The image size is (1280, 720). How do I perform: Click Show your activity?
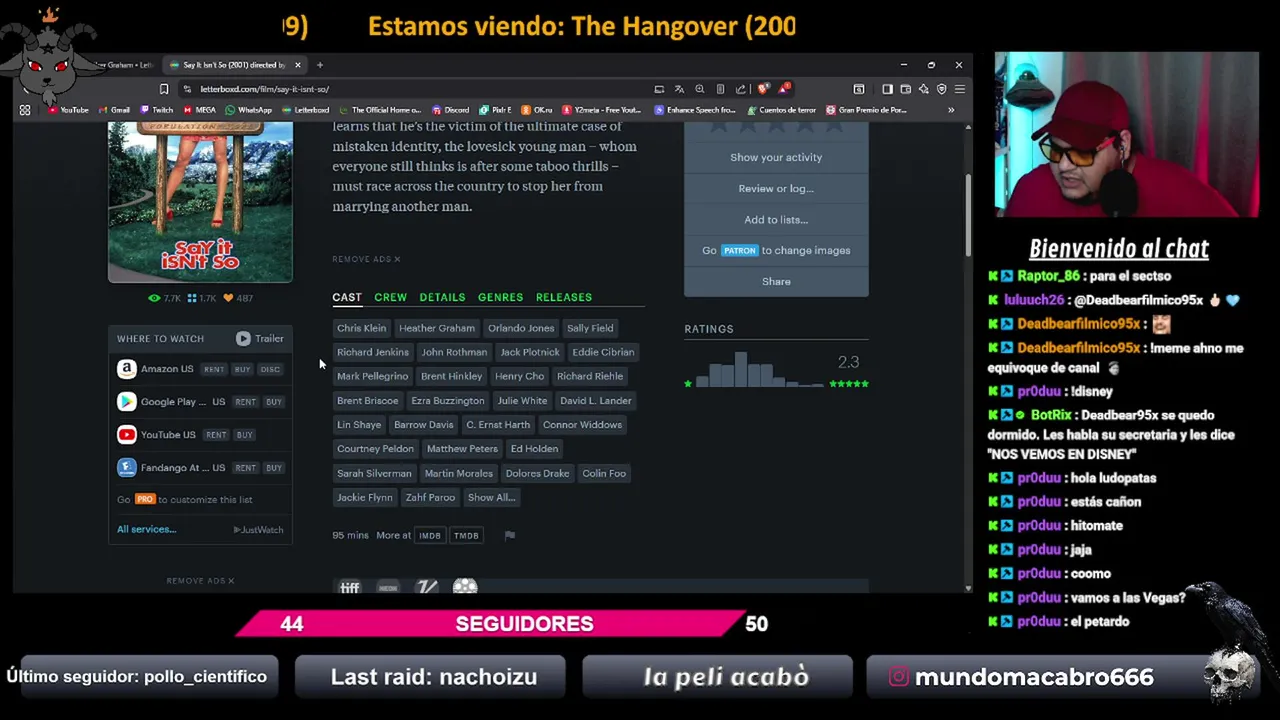[x=776, y=158]
